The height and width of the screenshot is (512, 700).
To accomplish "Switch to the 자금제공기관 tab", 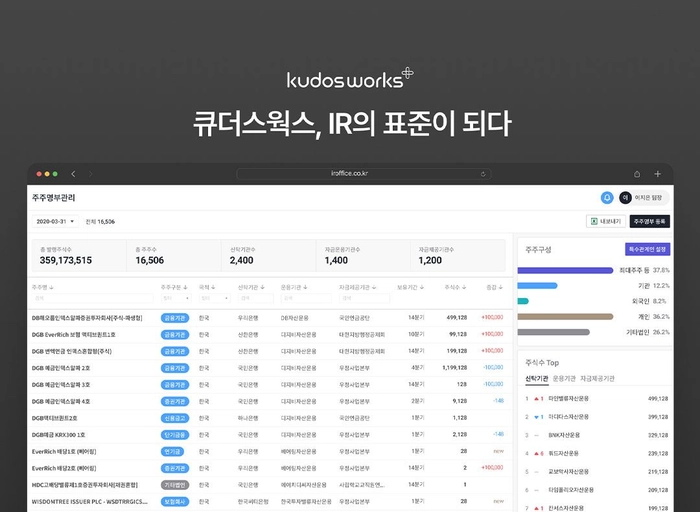I will click(599, 379).
